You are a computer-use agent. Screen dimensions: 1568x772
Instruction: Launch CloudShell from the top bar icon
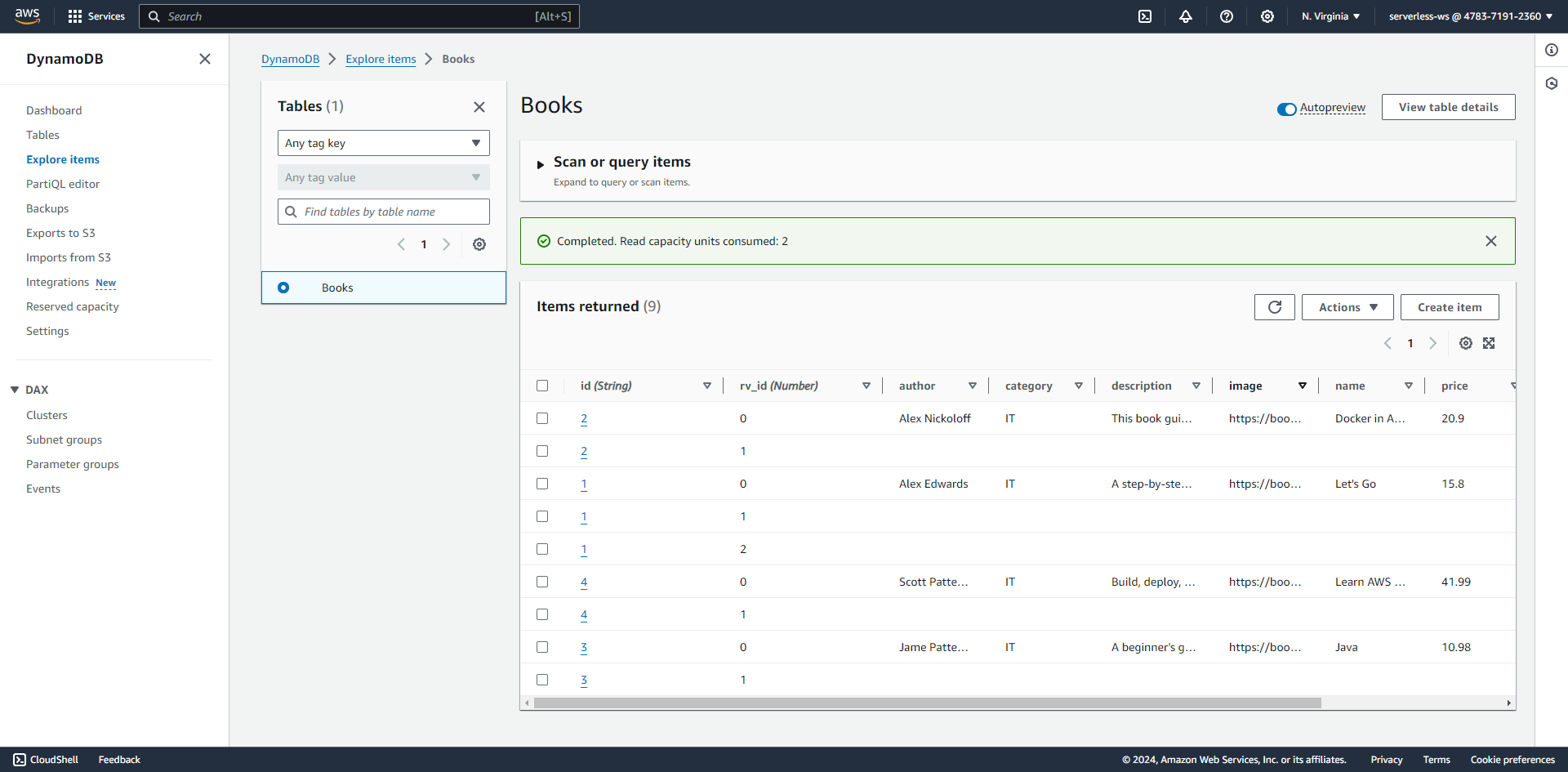pyautogui.click(x=1145, y=16)
